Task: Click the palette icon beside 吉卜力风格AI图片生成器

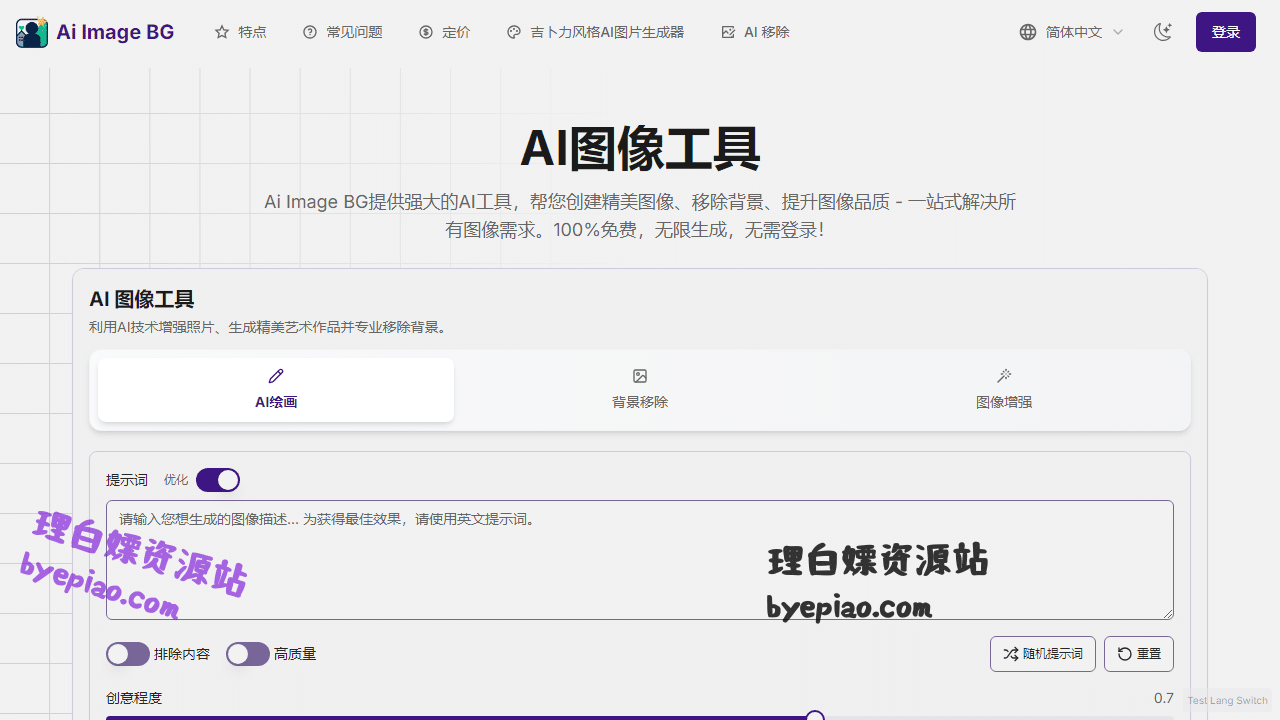Action: click(514, 32)
